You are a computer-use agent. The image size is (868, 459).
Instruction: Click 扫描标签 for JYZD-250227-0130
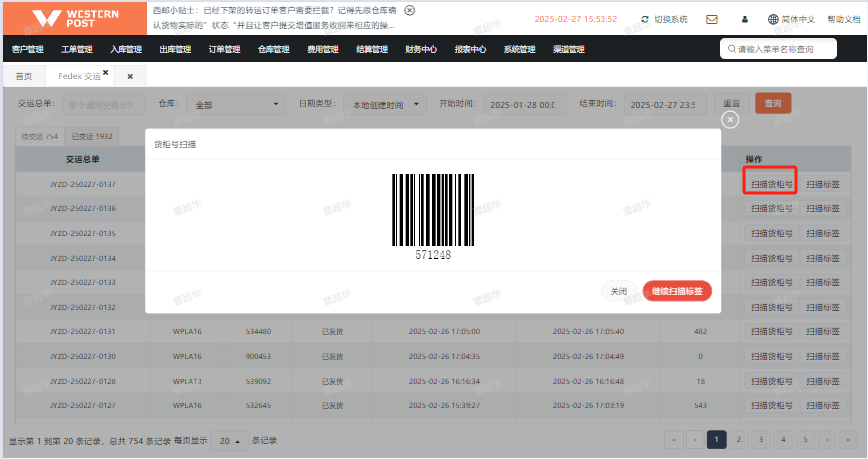click(823, 357)
